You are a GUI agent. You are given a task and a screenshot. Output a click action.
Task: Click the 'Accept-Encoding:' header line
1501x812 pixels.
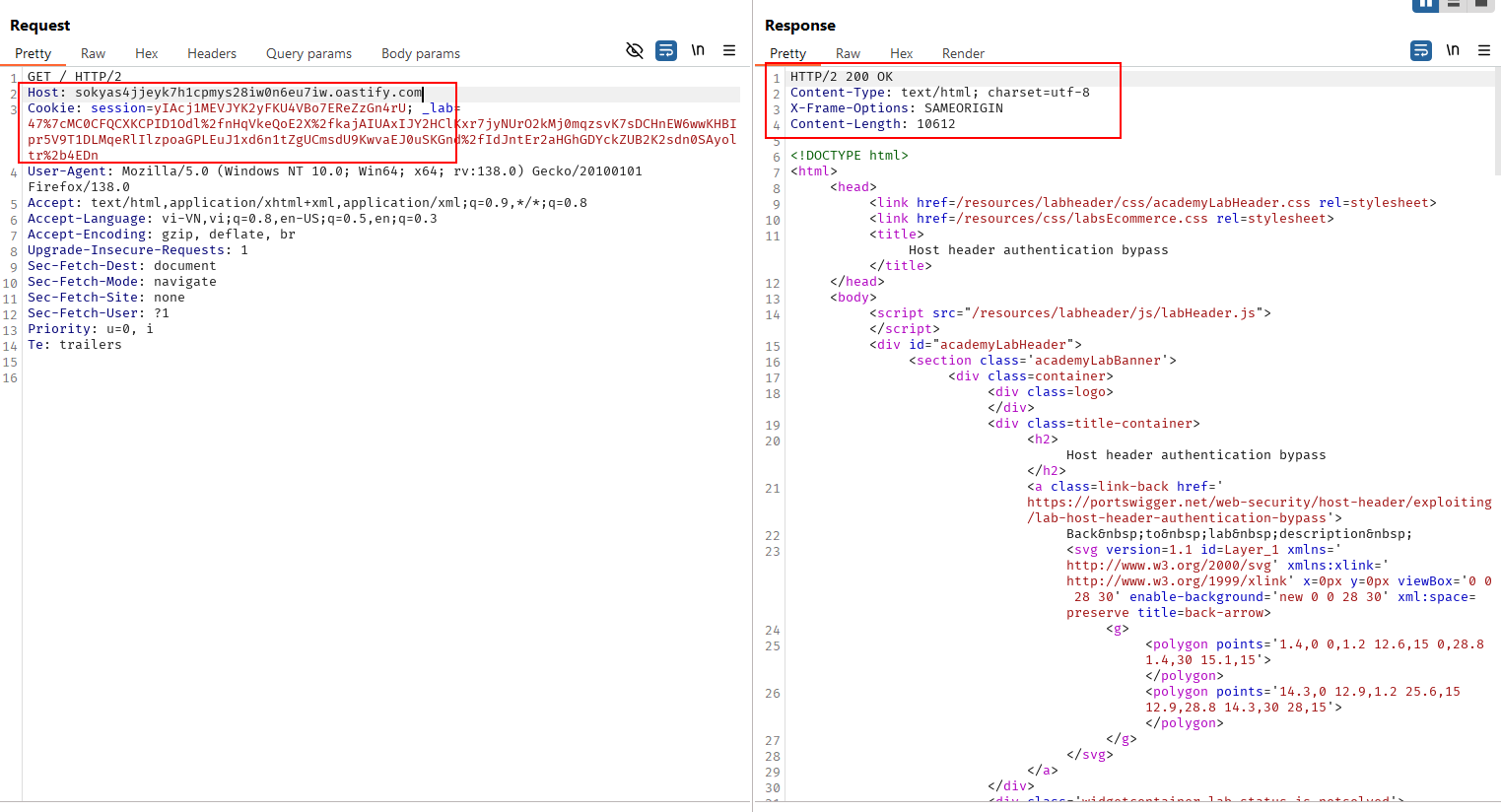[162, 235]
